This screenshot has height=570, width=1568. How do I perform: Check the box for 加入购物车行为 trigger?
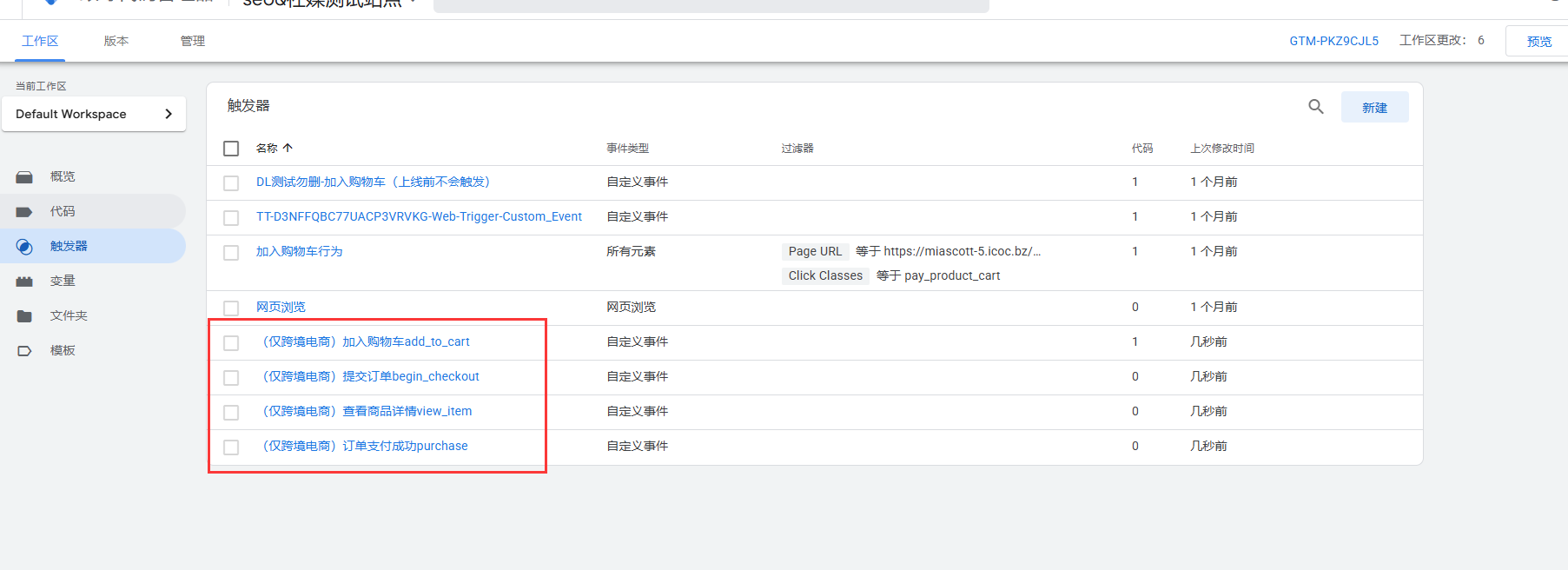click(231, 253)
